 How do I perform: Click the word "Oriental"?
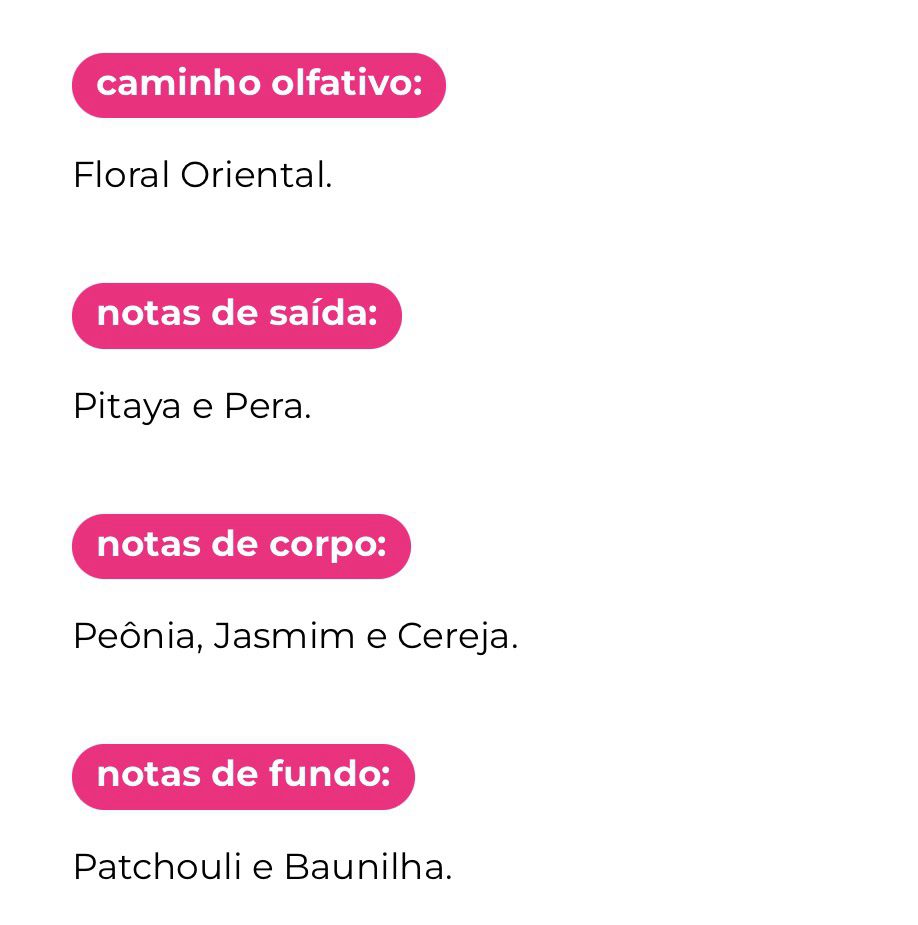tap(255, 176)
